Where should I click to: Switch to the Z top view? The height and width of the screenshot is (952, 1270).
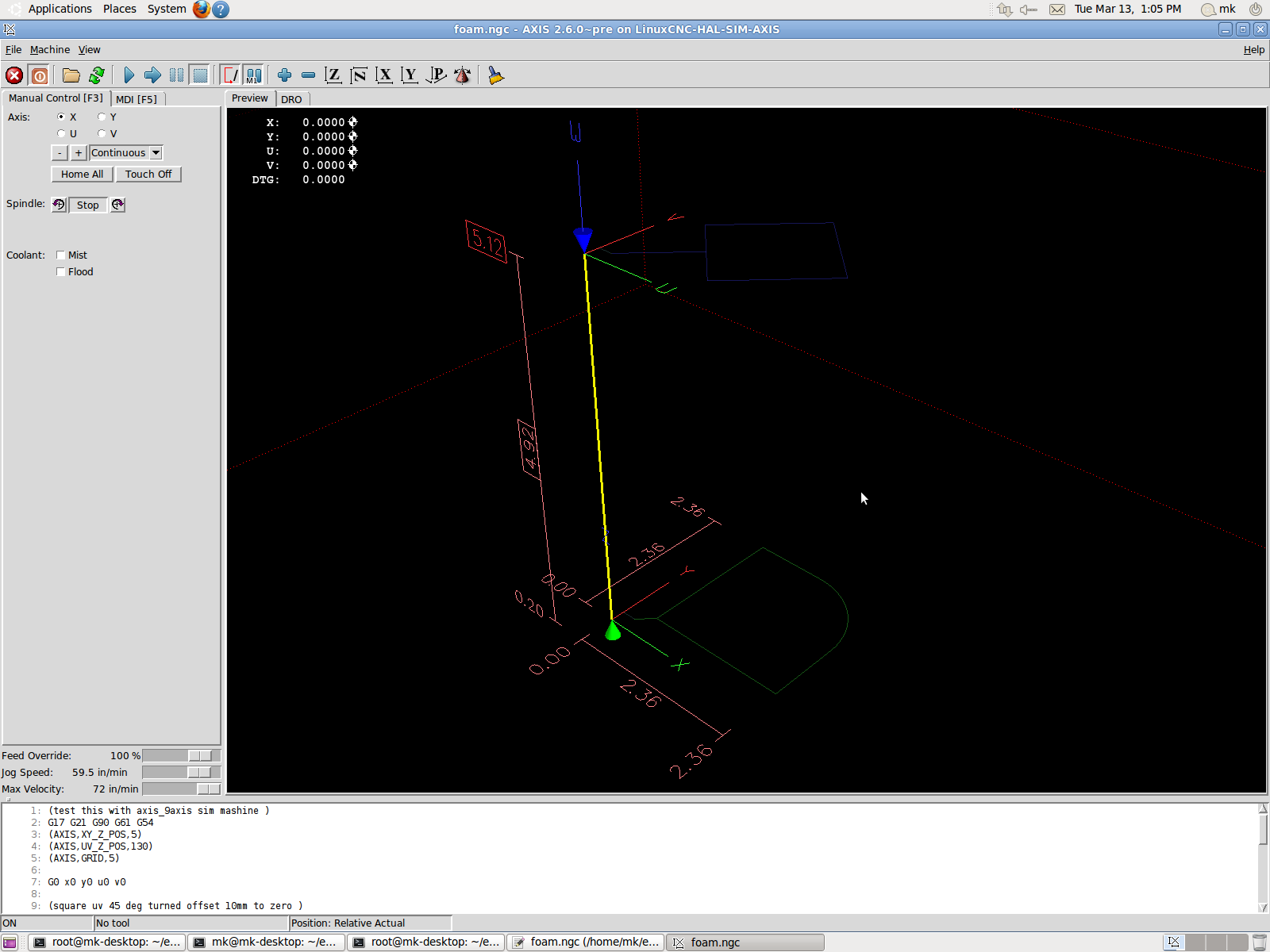[x=333, y=75]
